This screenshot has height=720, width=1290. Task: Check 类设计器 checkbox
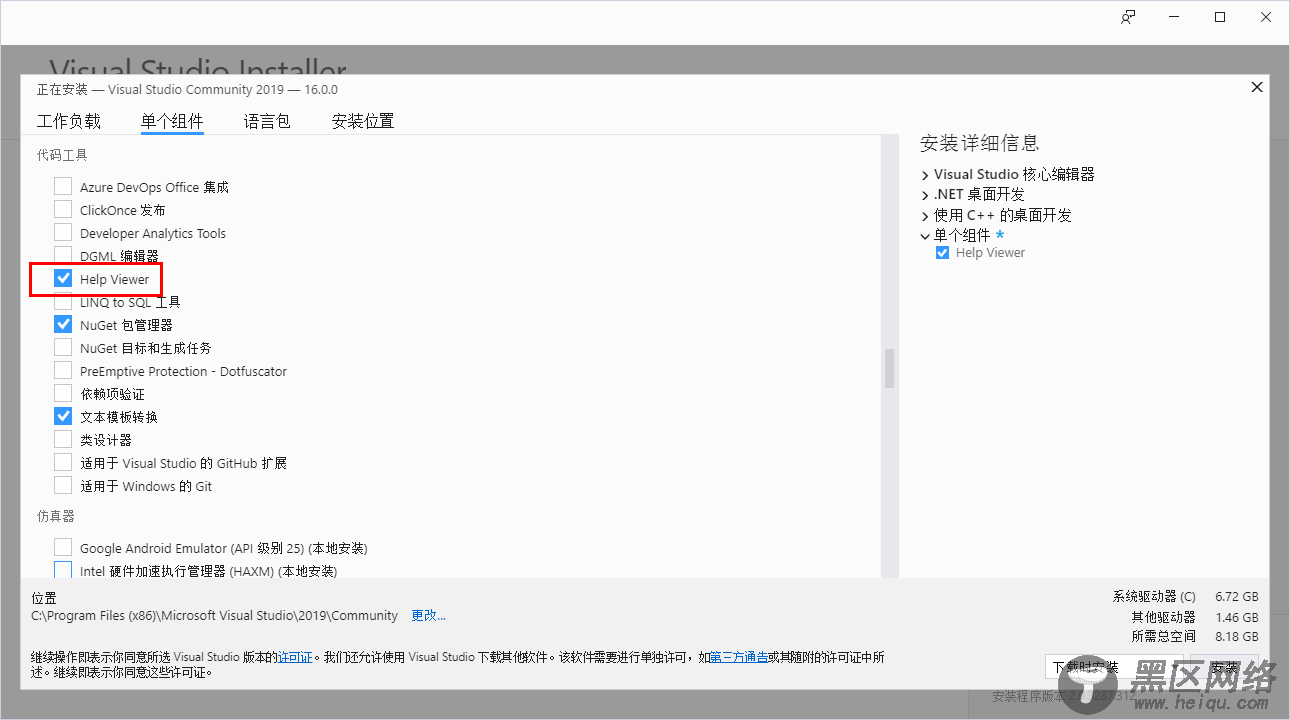(63, 439)
